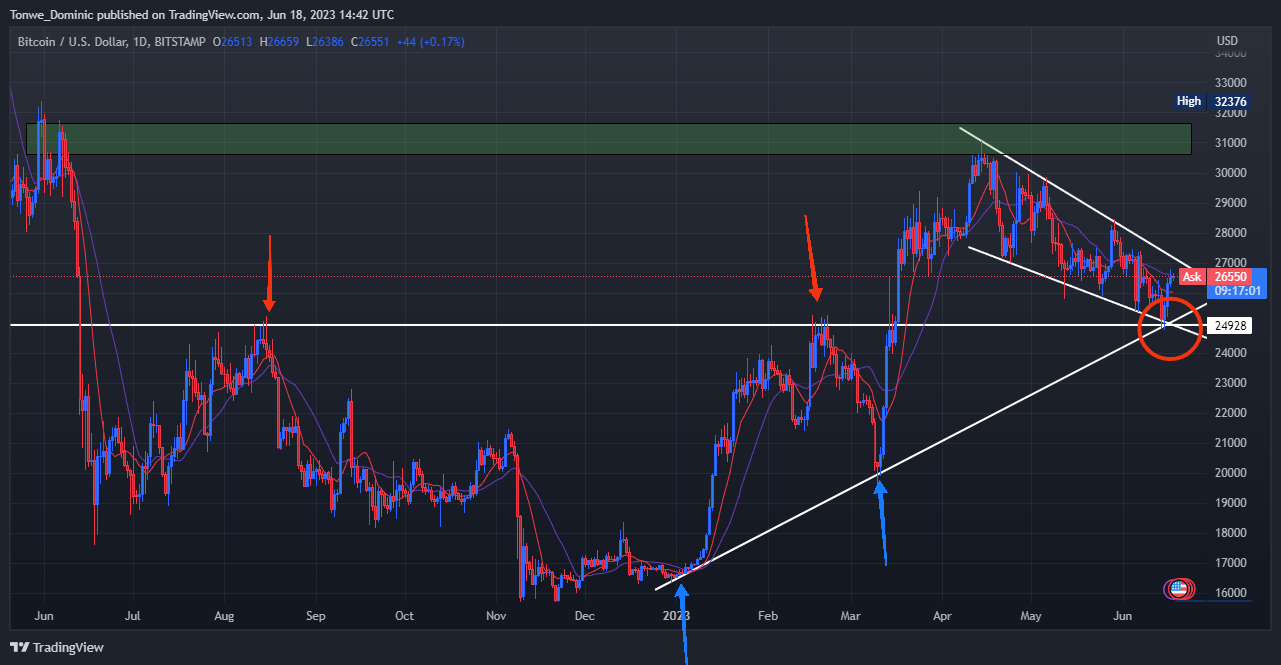
Task: Select the 24928 horizontal line price label
Action: tap(1229, 326)
